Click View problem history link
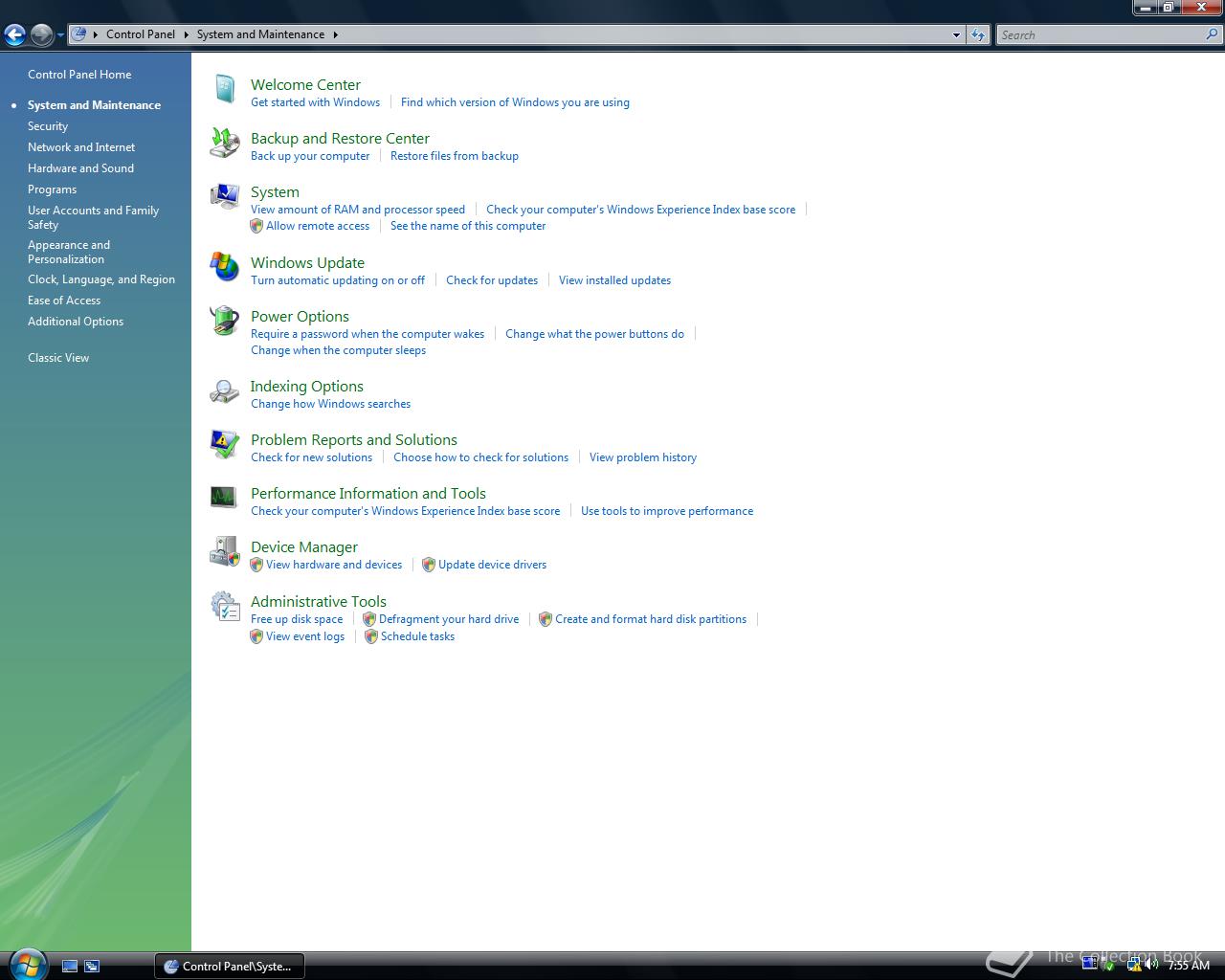The image size is (1225, 980). (x=643, y=457)
